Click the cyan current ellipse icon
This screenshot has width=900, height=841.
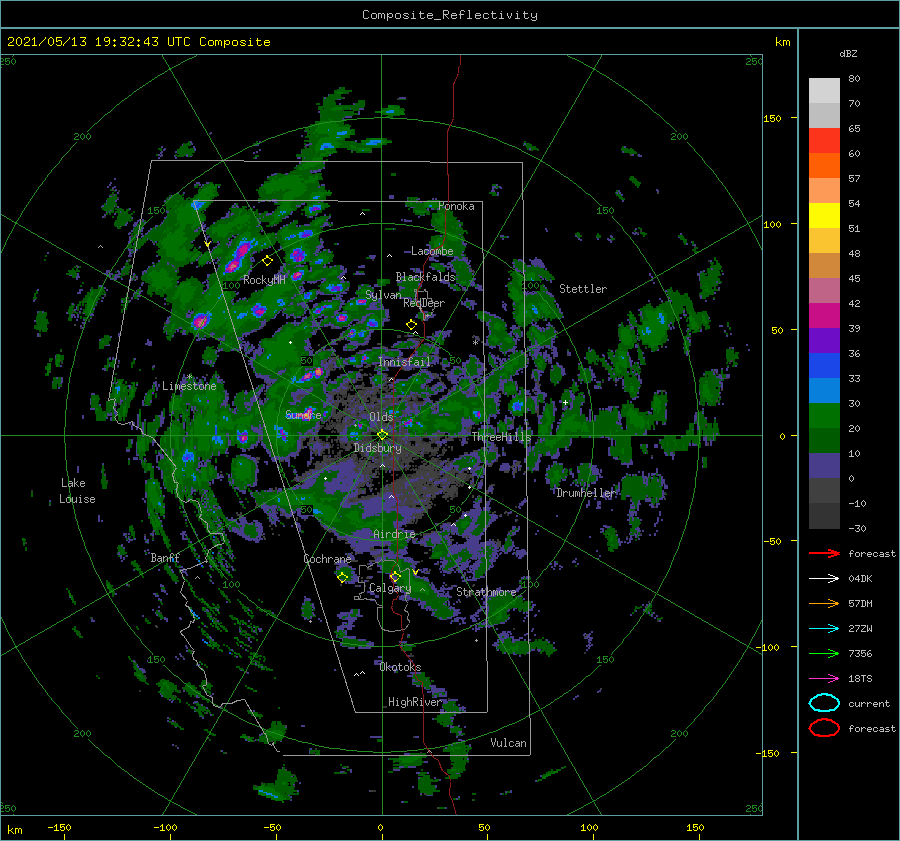click(824, 703)
